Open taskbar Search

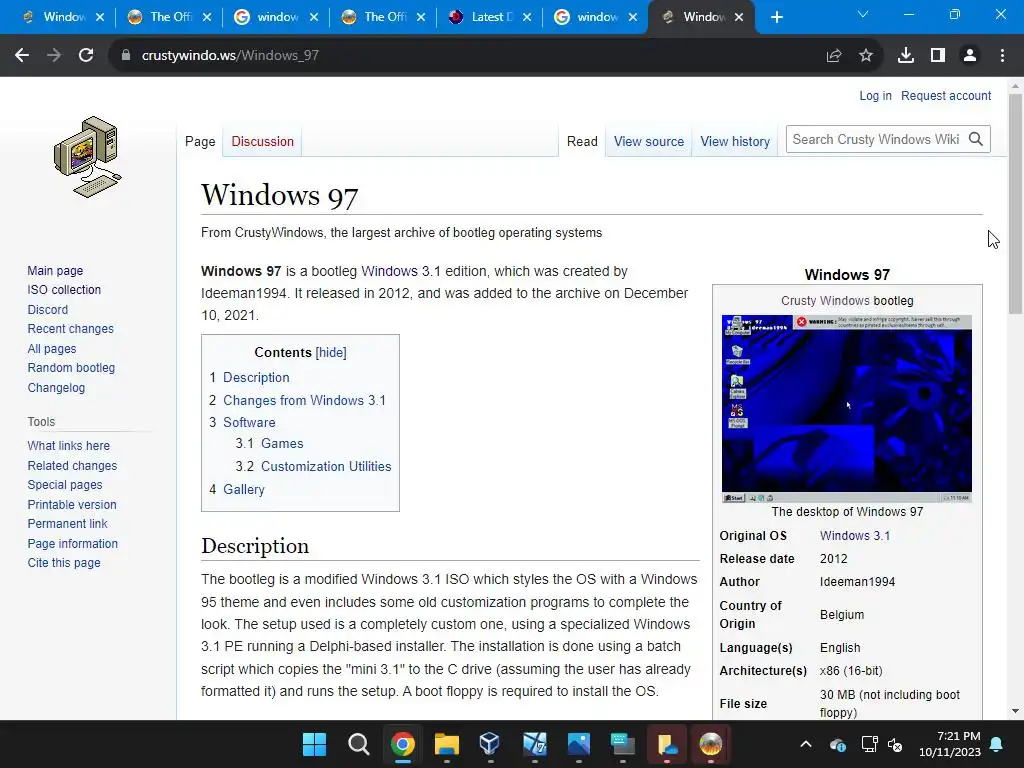[x=359, y=744]
